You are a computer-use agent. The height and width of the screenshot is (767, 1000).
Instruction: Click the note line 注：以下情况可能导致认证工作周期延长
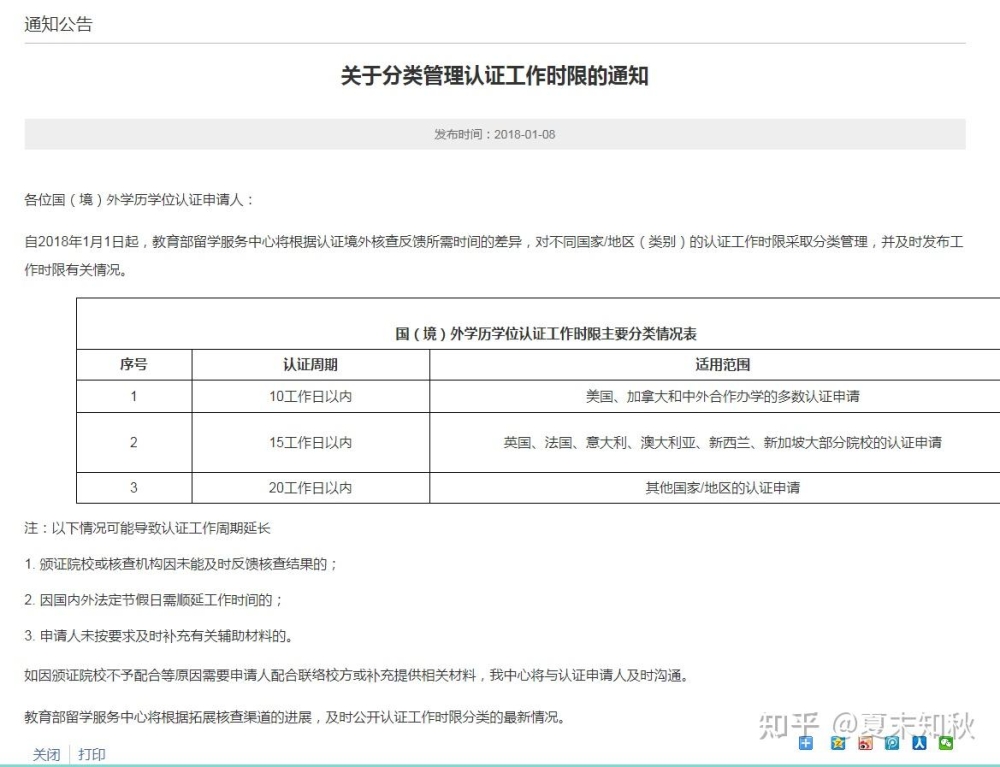pyautogui.click(x=147, y=528)
